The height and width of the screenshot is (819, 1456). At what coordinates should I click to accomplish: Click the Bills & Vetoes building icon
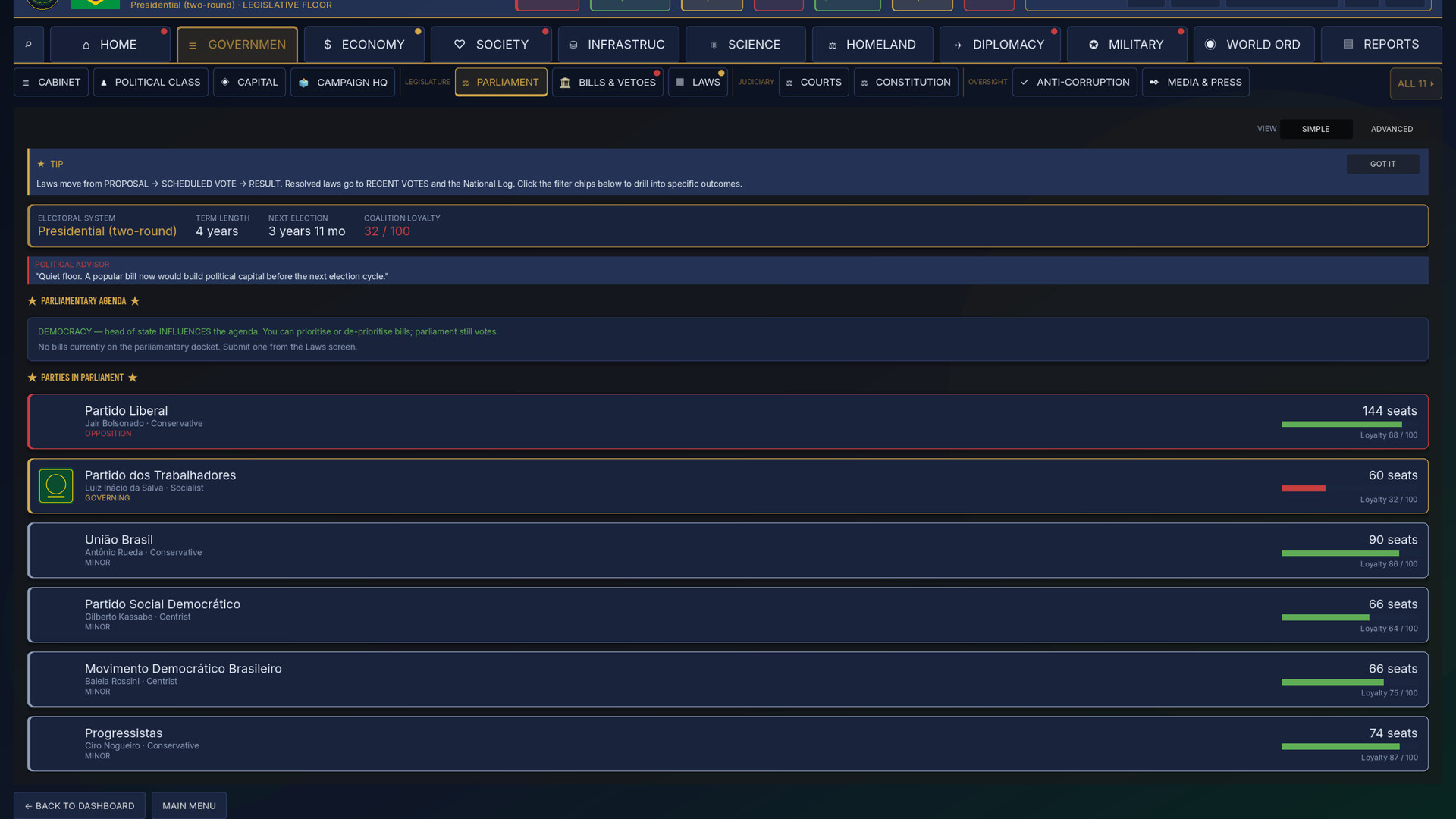(565, 83)
